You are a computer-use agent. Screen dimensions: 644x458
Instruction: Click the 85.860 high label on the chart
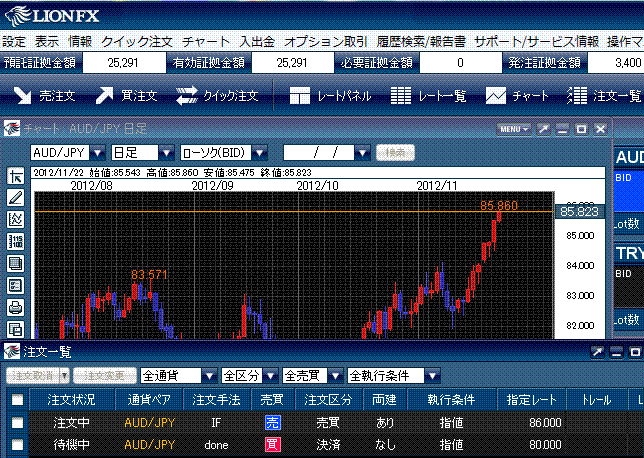point(499,205)
